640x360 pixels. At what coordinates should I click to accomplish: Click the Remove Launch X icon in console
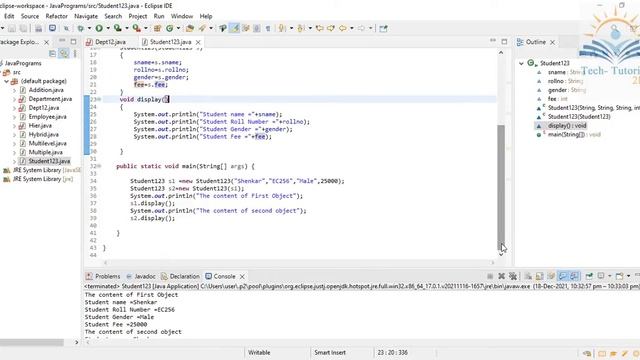click(502, 276)
